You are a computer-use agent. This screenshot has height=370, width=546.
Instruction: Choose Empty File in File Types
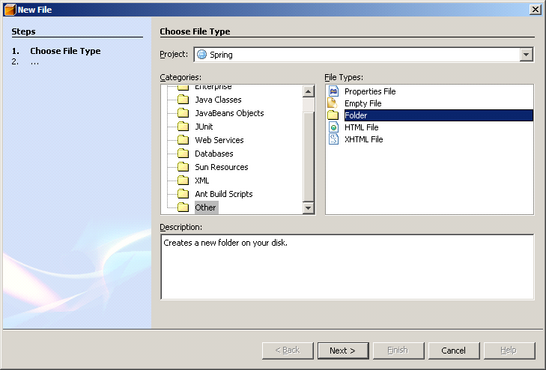click(x=363, y=103)
